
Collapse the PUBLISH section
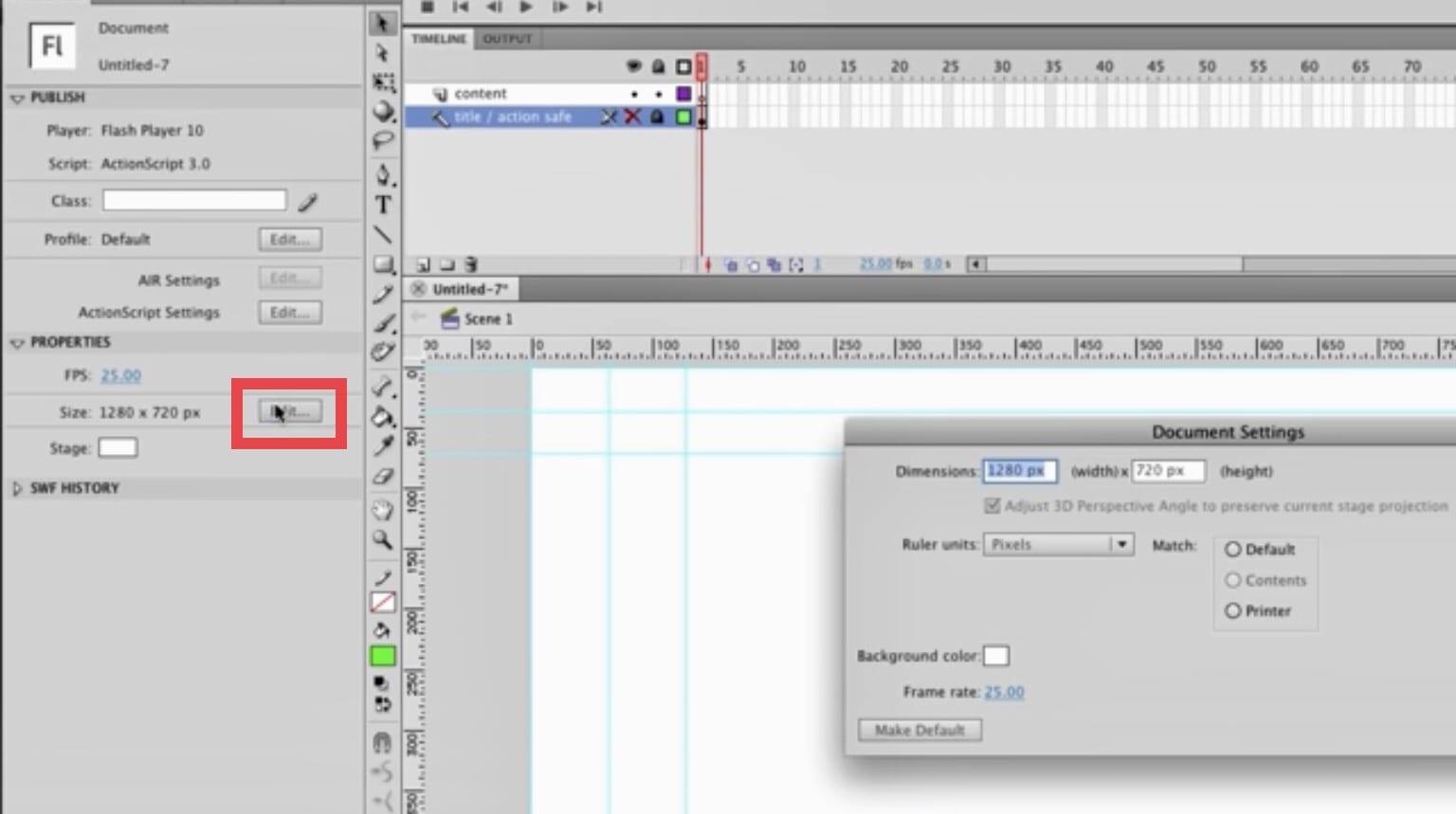pyautogui.click(x=17, y=98)
